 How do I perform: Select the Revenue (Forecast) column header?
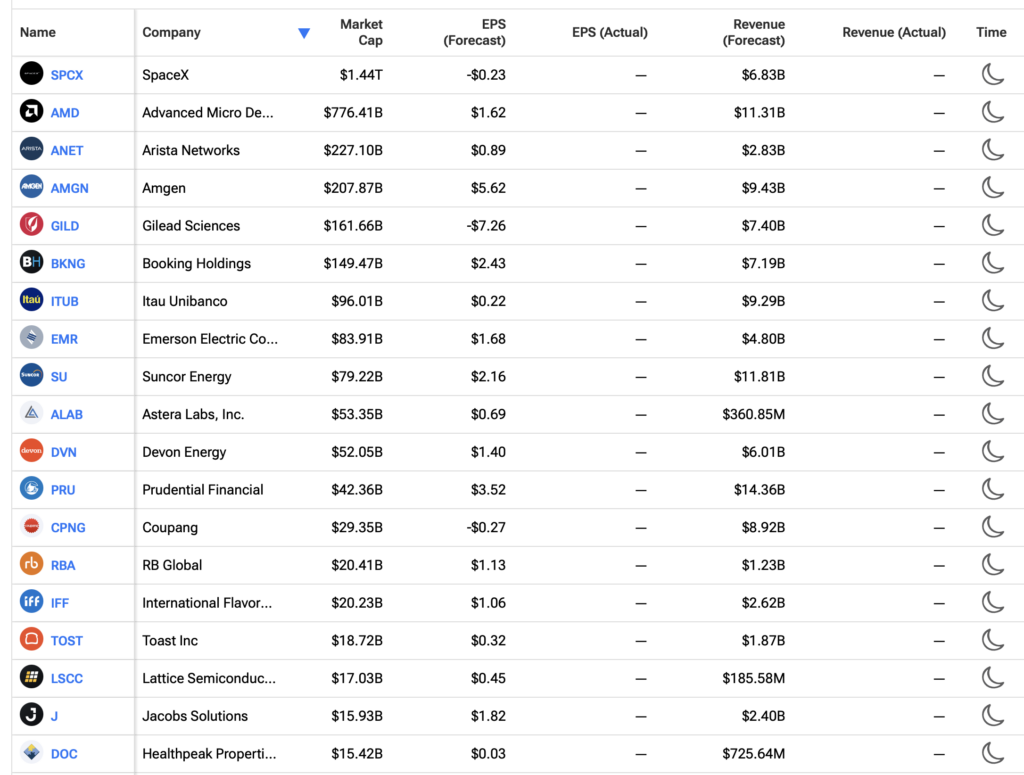tap(753, 32)
